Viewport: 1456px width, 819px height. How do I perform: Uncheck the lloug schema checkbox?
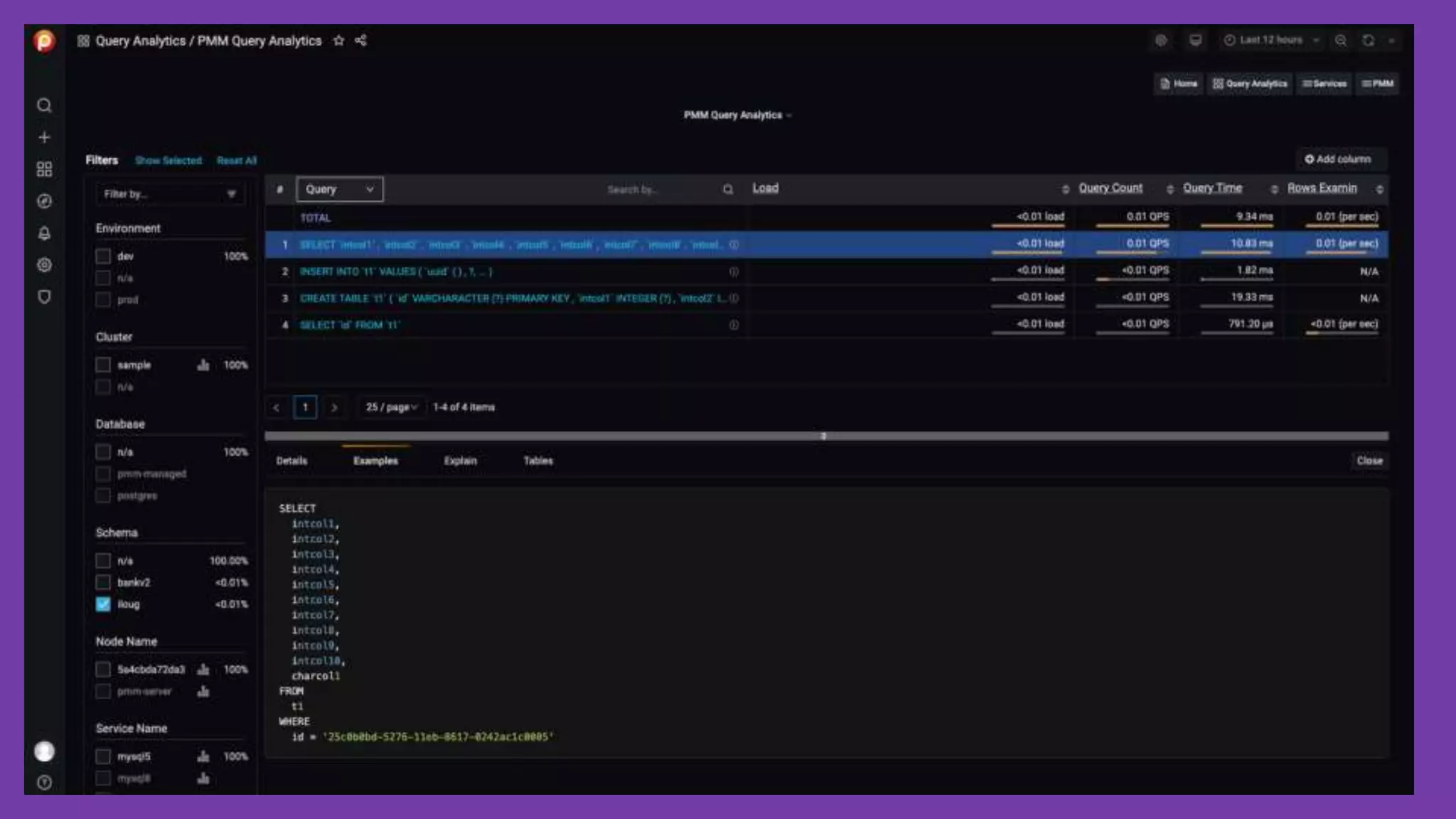(x=103, y=604)
